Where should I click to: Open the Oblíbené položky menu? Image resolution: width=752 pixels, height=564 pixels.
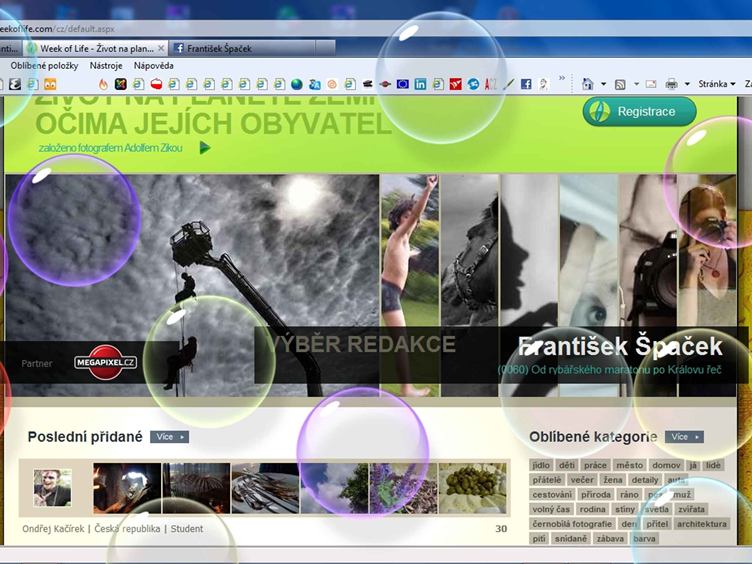click(44, 66)
